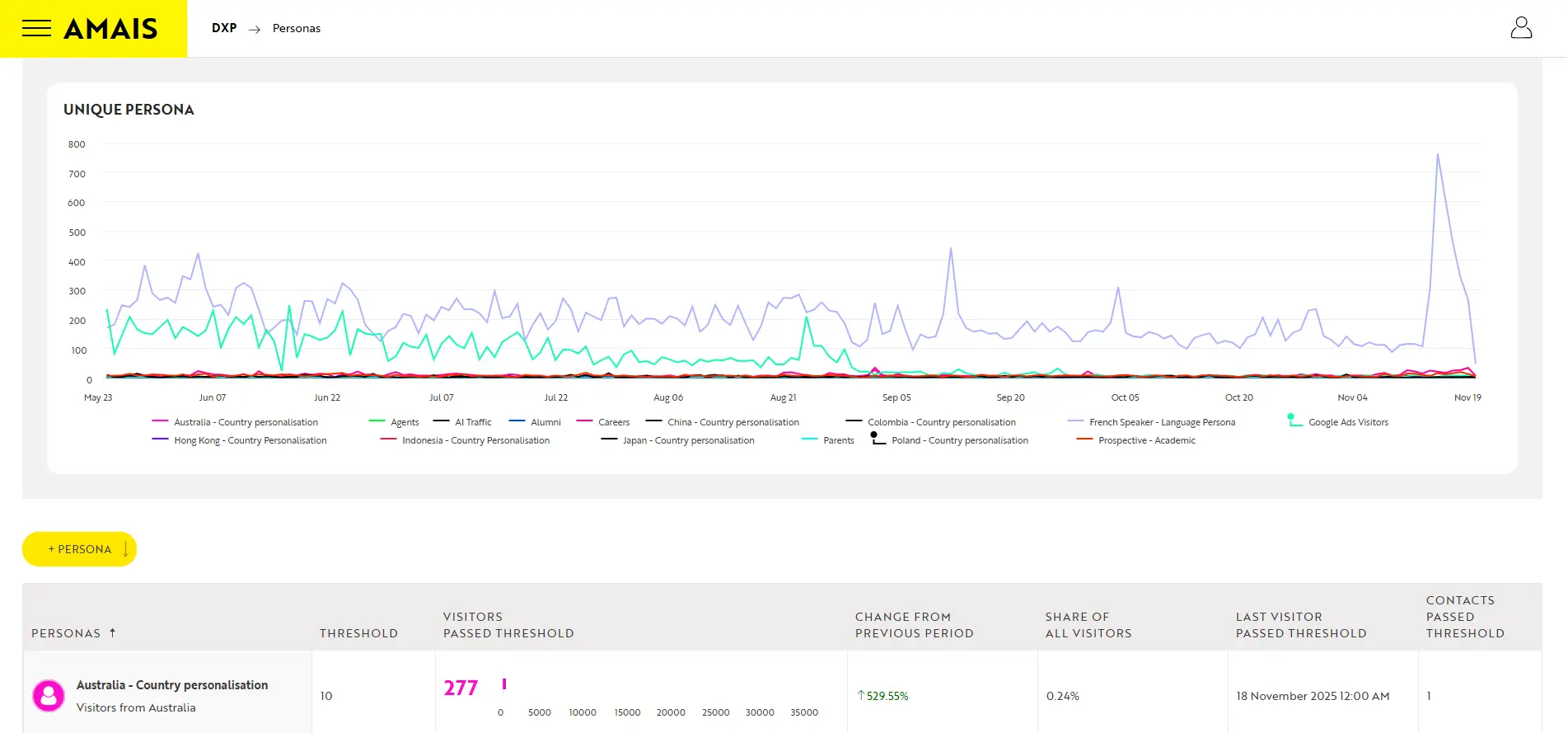Viewport: 1568px width, 733px height.
Task: Click the AMAIS logo
Action: point(110,29)
